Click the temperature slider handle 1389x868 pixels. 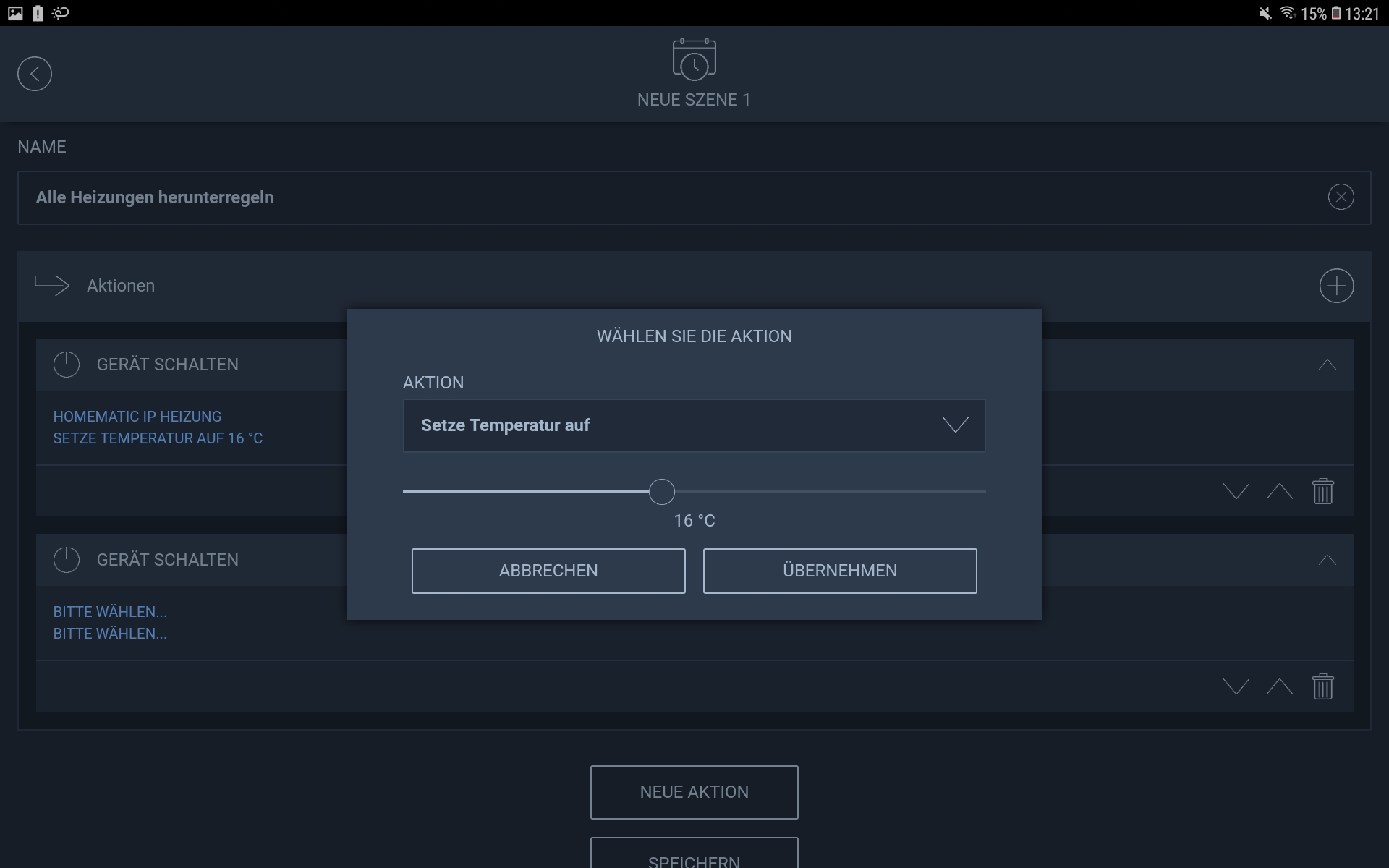coord(661,492)
